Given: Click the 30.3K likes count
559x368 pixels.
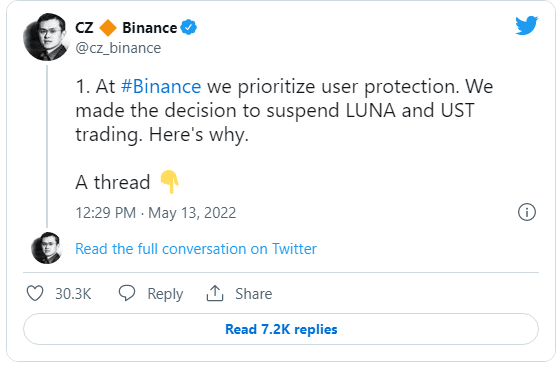Looking at the screenshot, I should coord(73,294).
